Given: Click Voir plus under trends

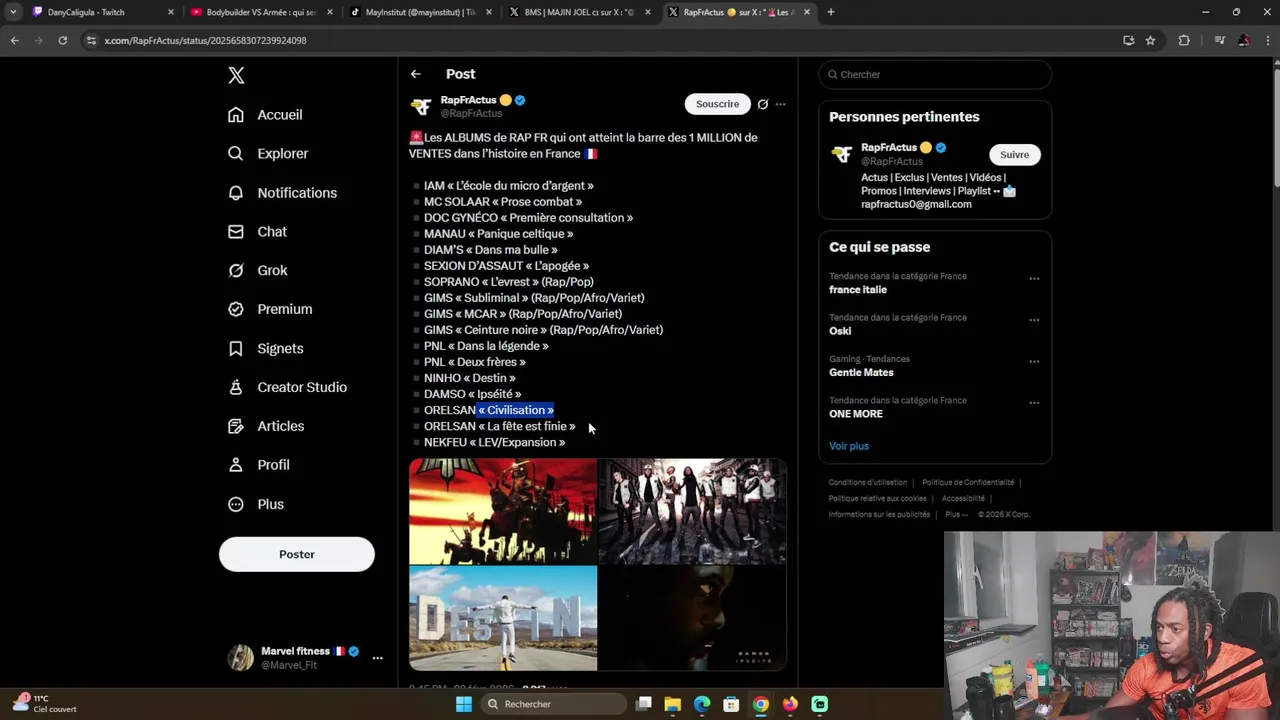Looking at the screenshot, I should pyautogui.click(x=849, y=446).
